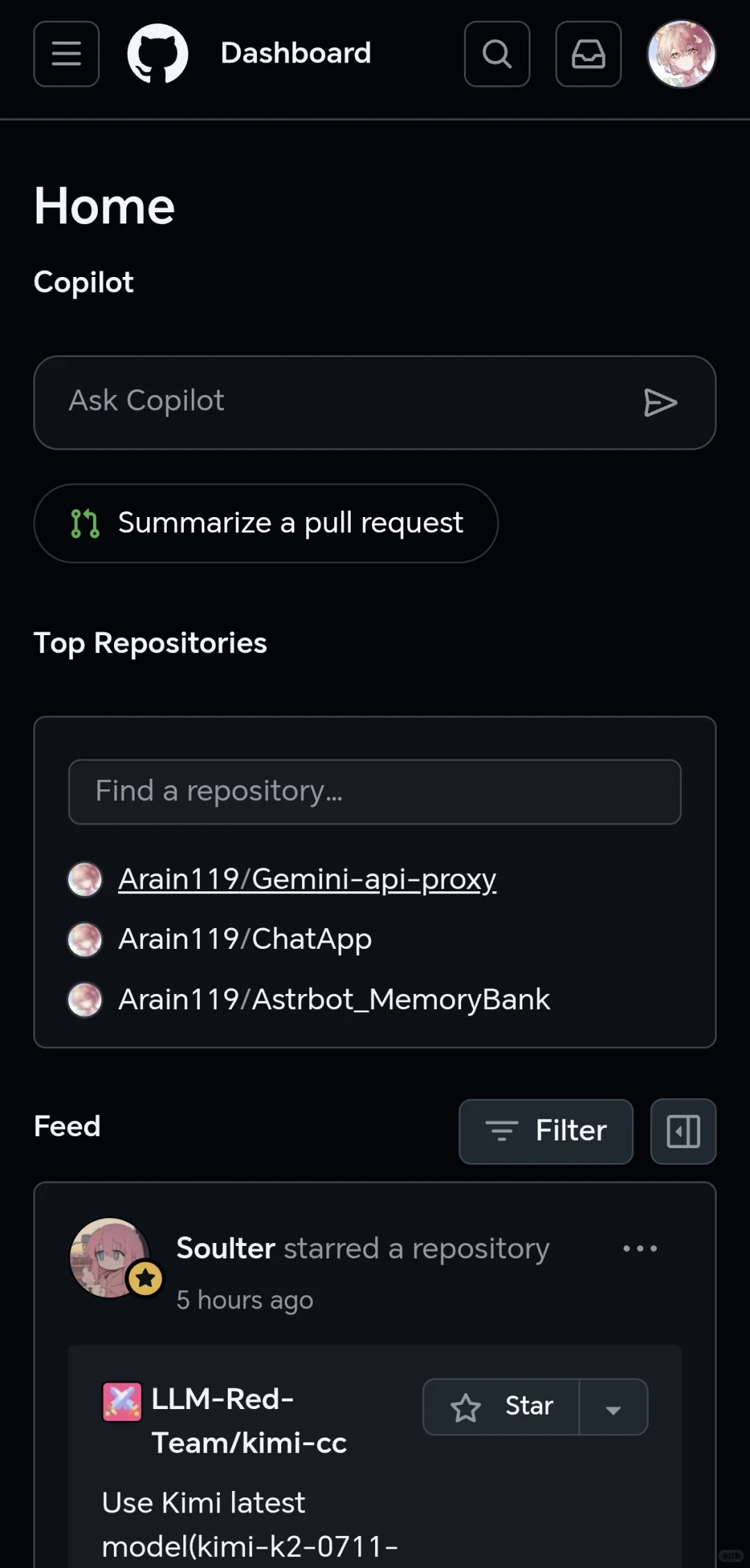The height and width of the screenshot is (1568, 750).
Task: Send the Copilot prompt arrow icon
Action: [x=660, y=403]
